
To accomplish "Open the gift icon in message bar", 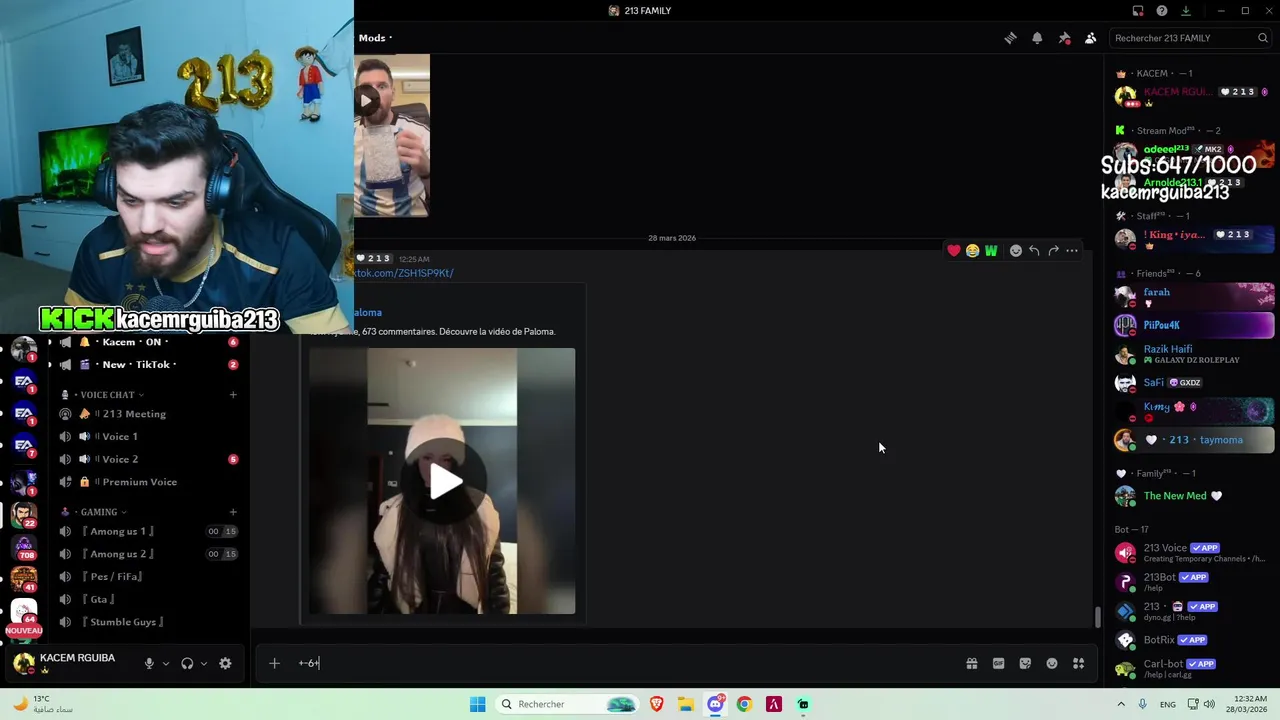I will coord(971,663).
